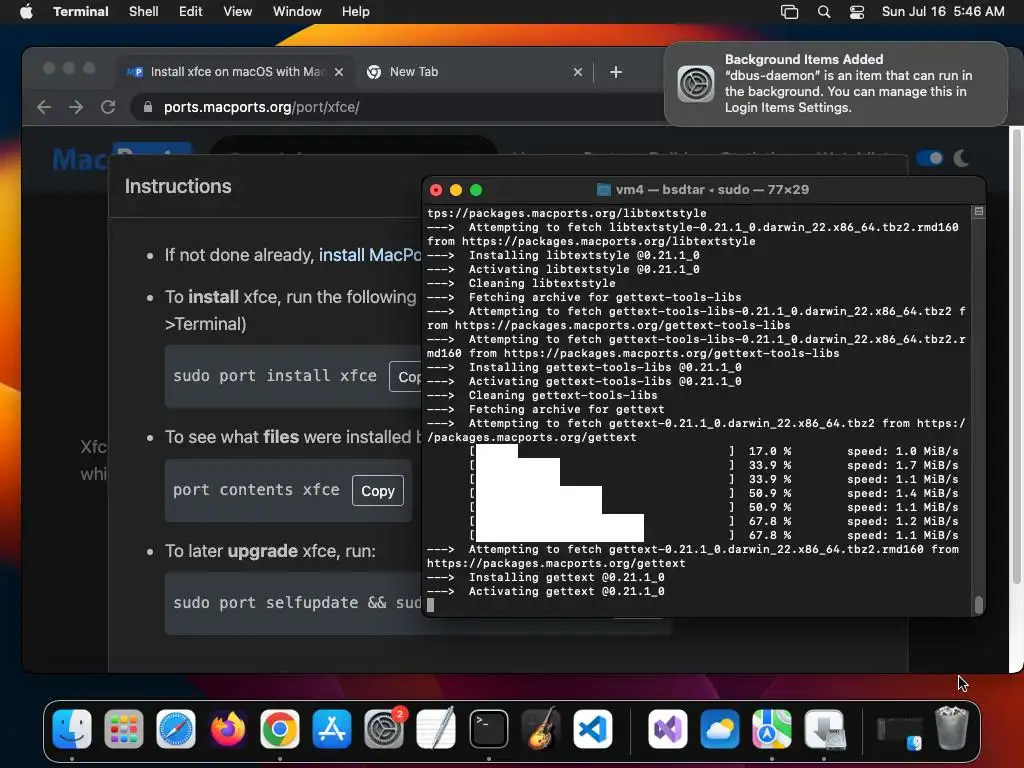Screen dimensions: 1024x768
Task: Open TextEdit from the Dock
Action: [x=436, y=729]
